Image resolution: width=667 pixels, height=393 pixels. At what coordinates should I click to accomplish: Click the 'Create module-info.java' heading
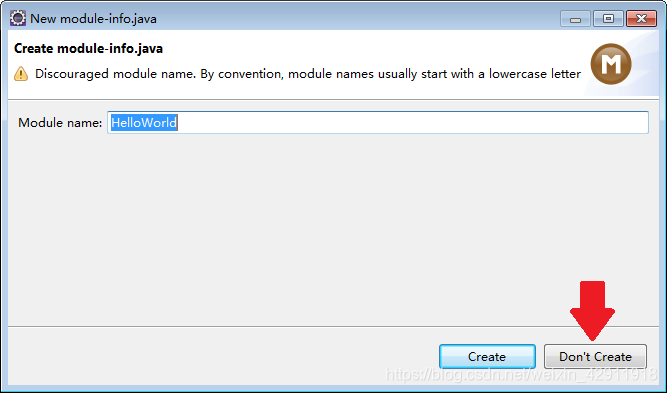(88, 48)
